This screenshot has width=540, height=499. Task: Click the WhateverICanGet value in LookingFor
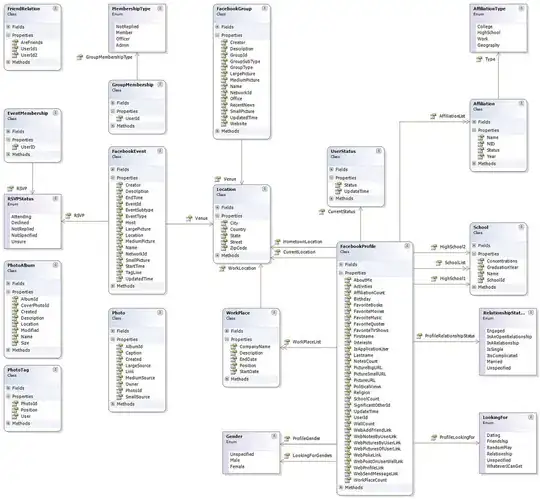(505, 466)
